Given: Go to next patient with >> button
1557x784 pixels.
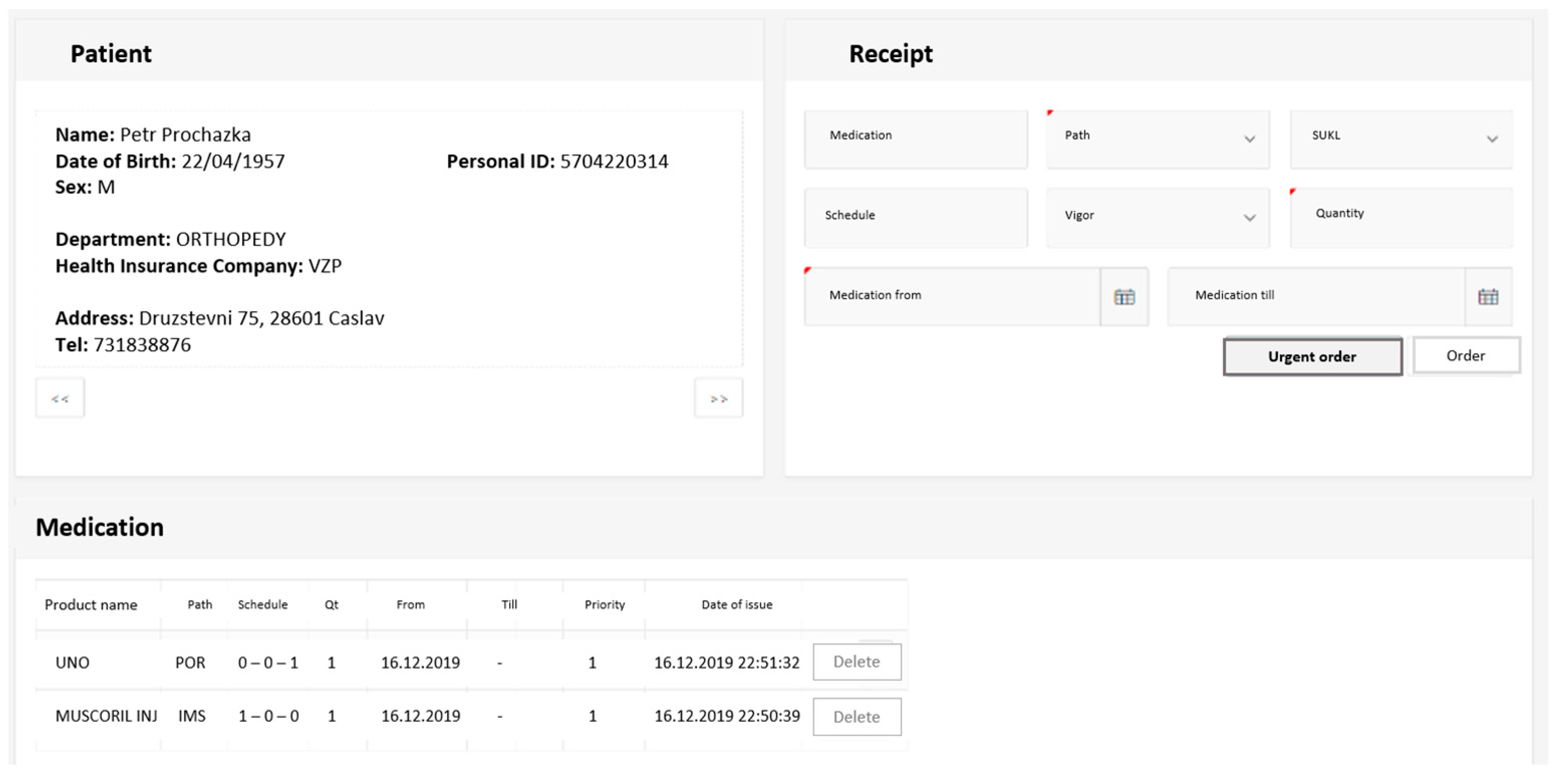Looking at the screenshot, I should 718,398.
